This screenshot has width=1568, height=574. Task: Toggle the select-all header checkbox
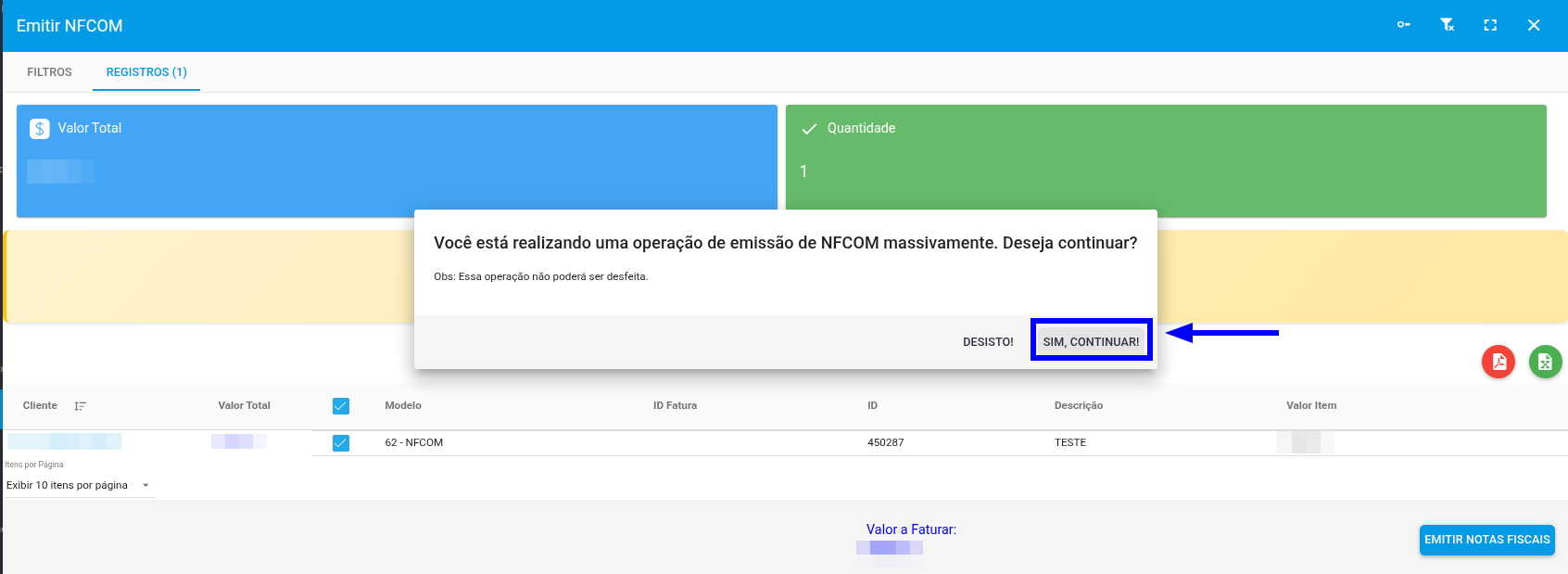(341, 406)
